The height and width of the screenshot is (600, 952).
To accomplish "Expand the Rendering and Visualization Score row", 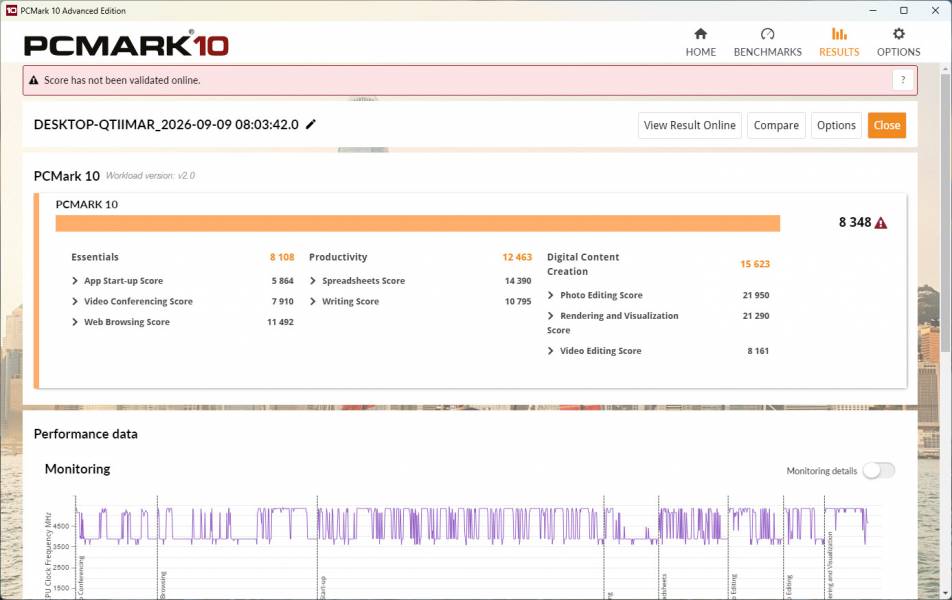I will click(551, 316).
